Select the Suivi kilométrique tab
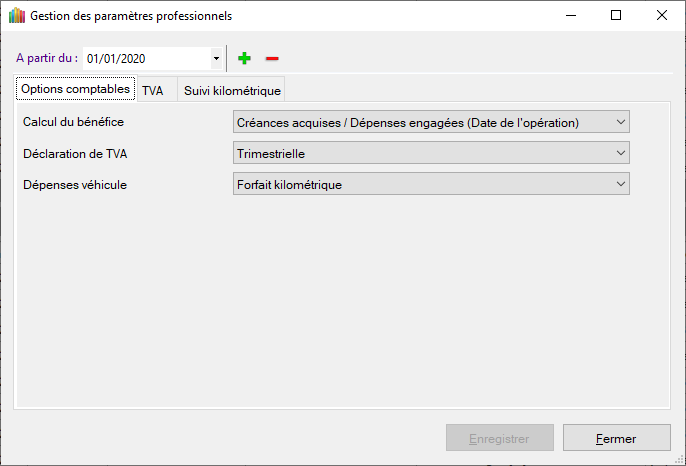This screenshot has height=466, width=686. 232,90
